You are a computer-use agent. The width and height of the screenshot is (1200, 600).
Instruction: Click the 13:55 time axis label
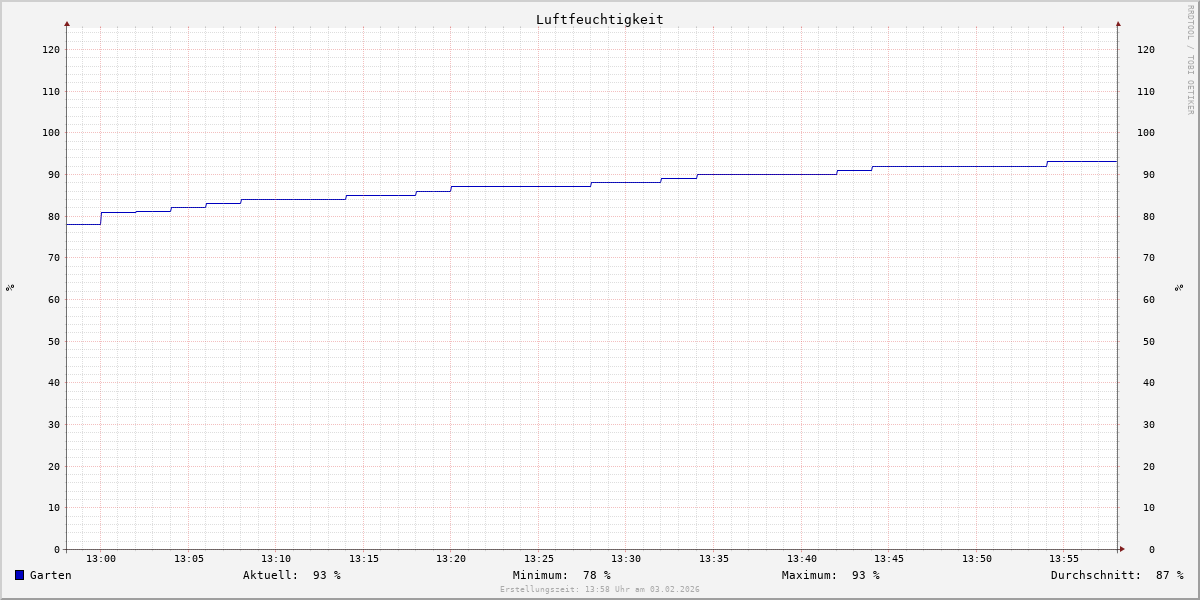click(1064, 559)
